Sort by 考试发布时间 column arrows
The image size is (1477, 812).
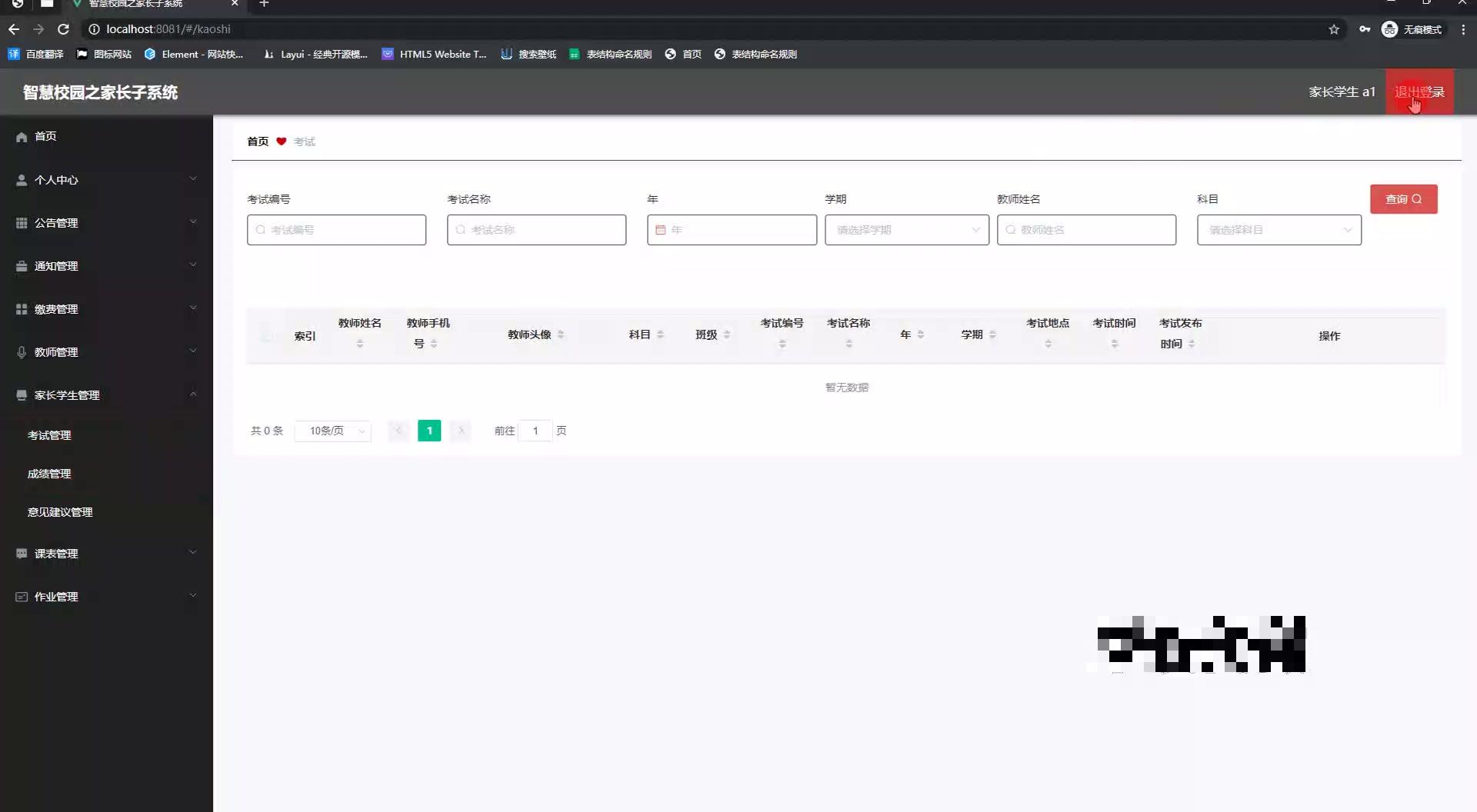pyautogui.click(x=1192, y=344)
